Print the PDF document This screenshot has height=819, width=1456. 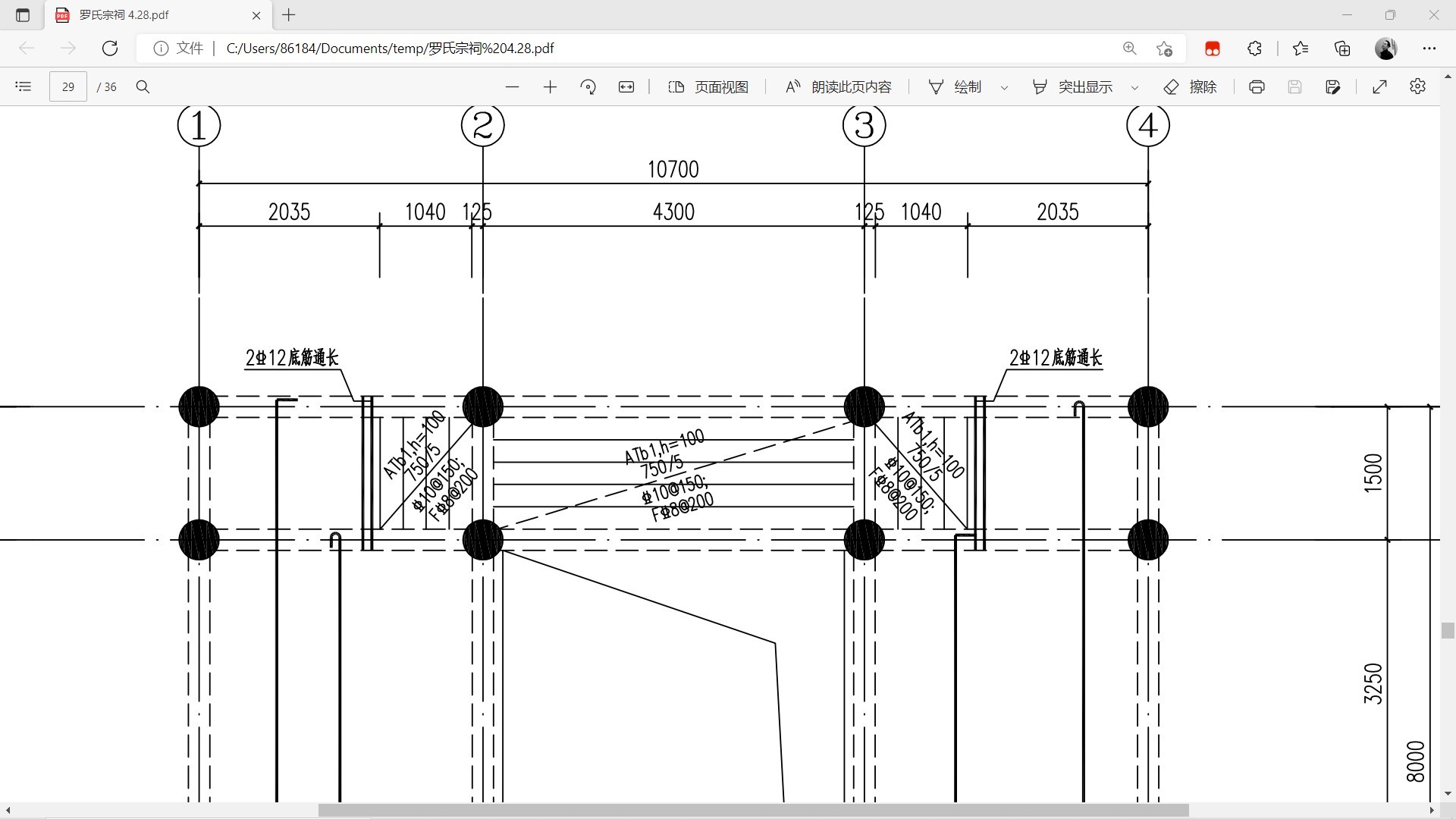(1257, 86)
